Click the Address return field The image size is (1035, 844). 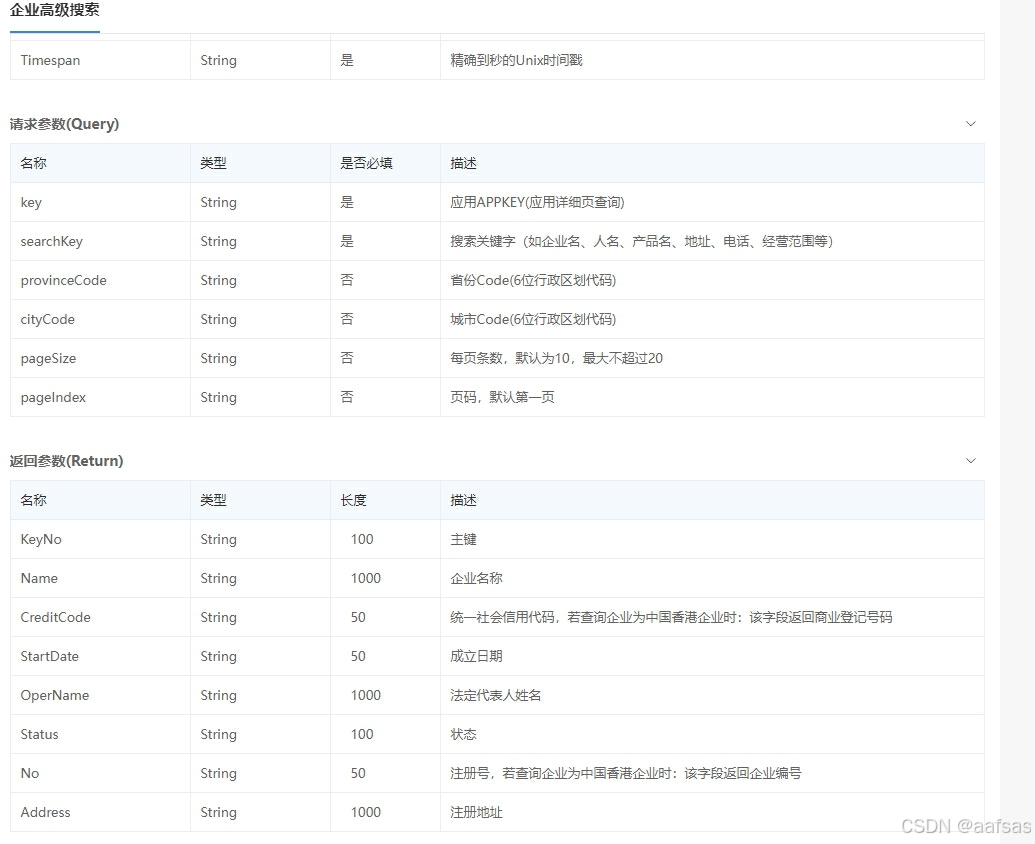click(46, 812)
